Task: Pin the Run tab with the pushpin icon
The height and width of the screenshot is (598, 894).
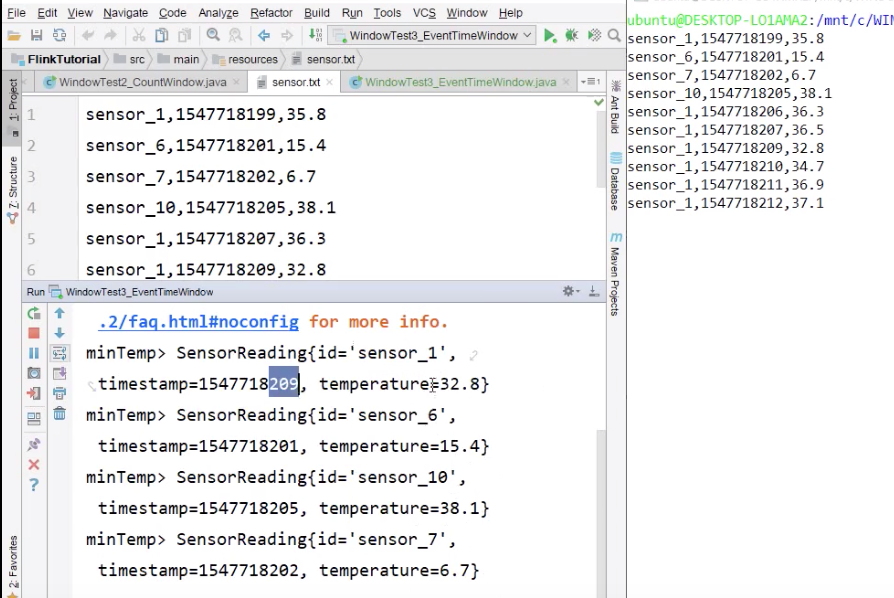Action: (34, 444)
